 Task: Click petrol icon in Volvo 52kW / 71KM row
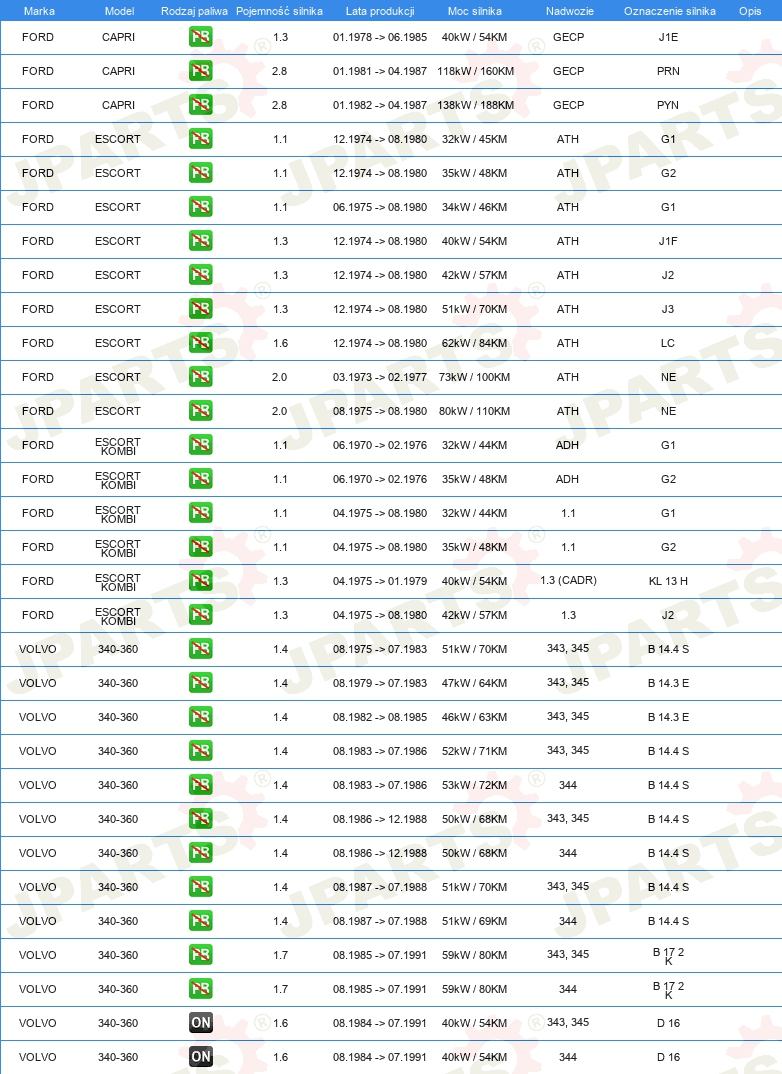(201, 751)
